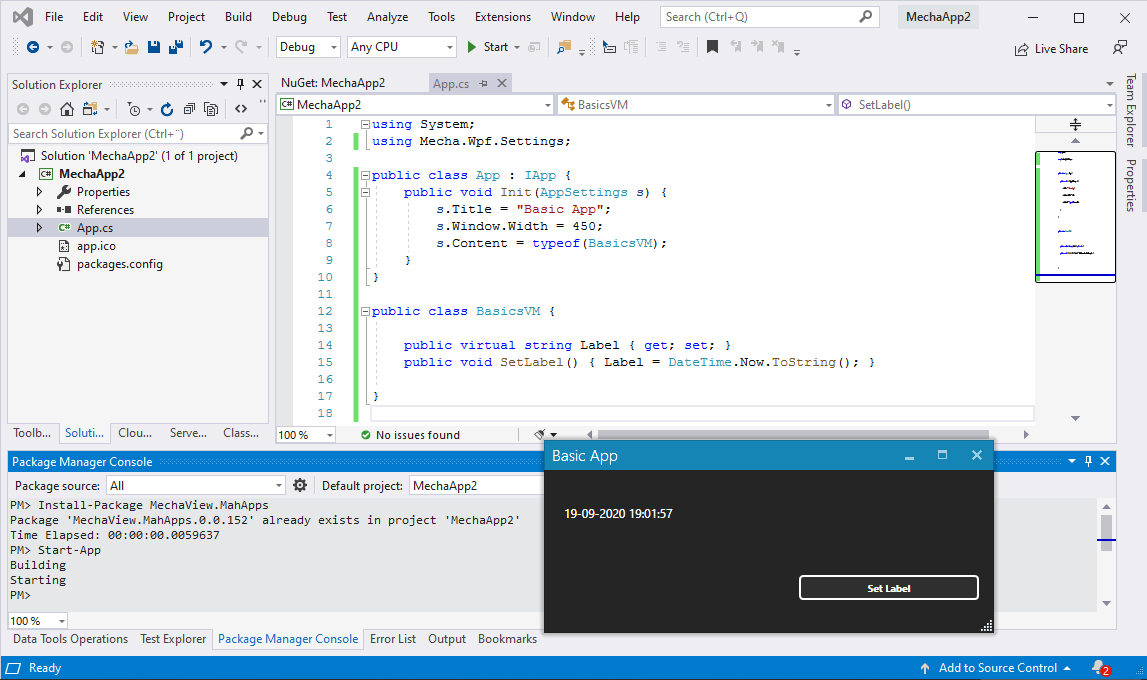Viewport: 1147px width, 680px height.
Task: Open the Build menu
Action: [238, 17]
